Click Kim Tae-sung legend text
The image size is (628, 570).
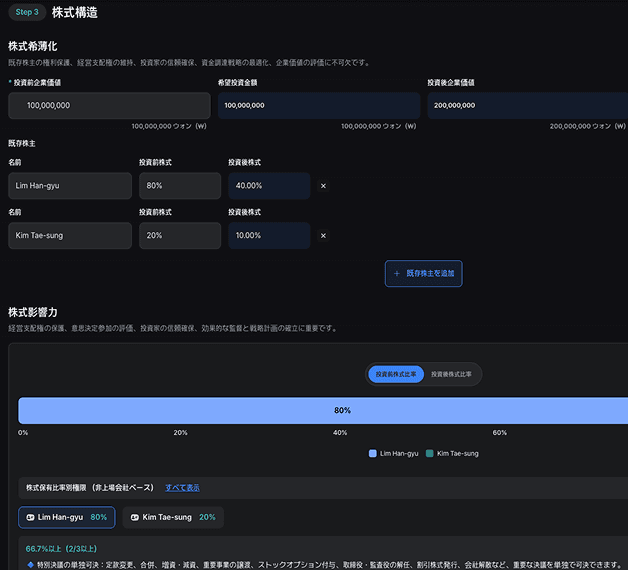click(458, 453)
